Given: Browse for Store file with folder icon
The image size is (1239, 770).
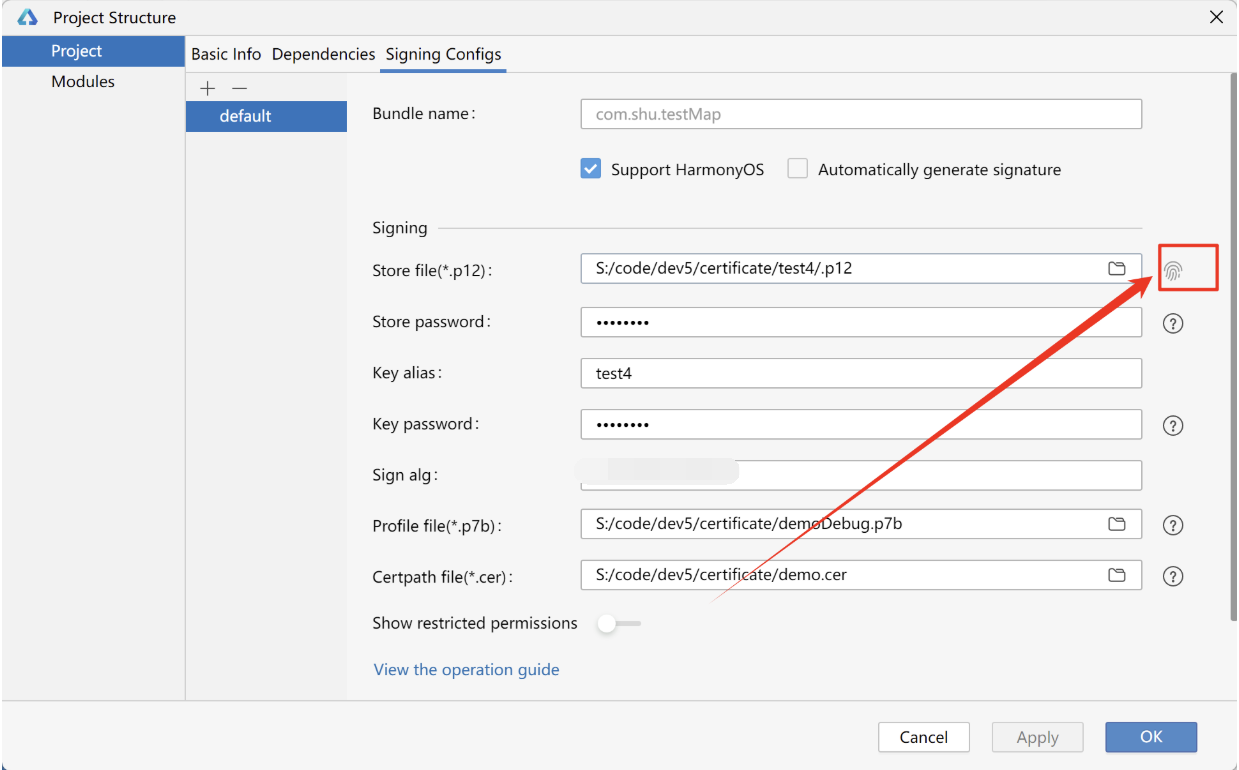Looking at the screenshot, I should click(1117, 269).
